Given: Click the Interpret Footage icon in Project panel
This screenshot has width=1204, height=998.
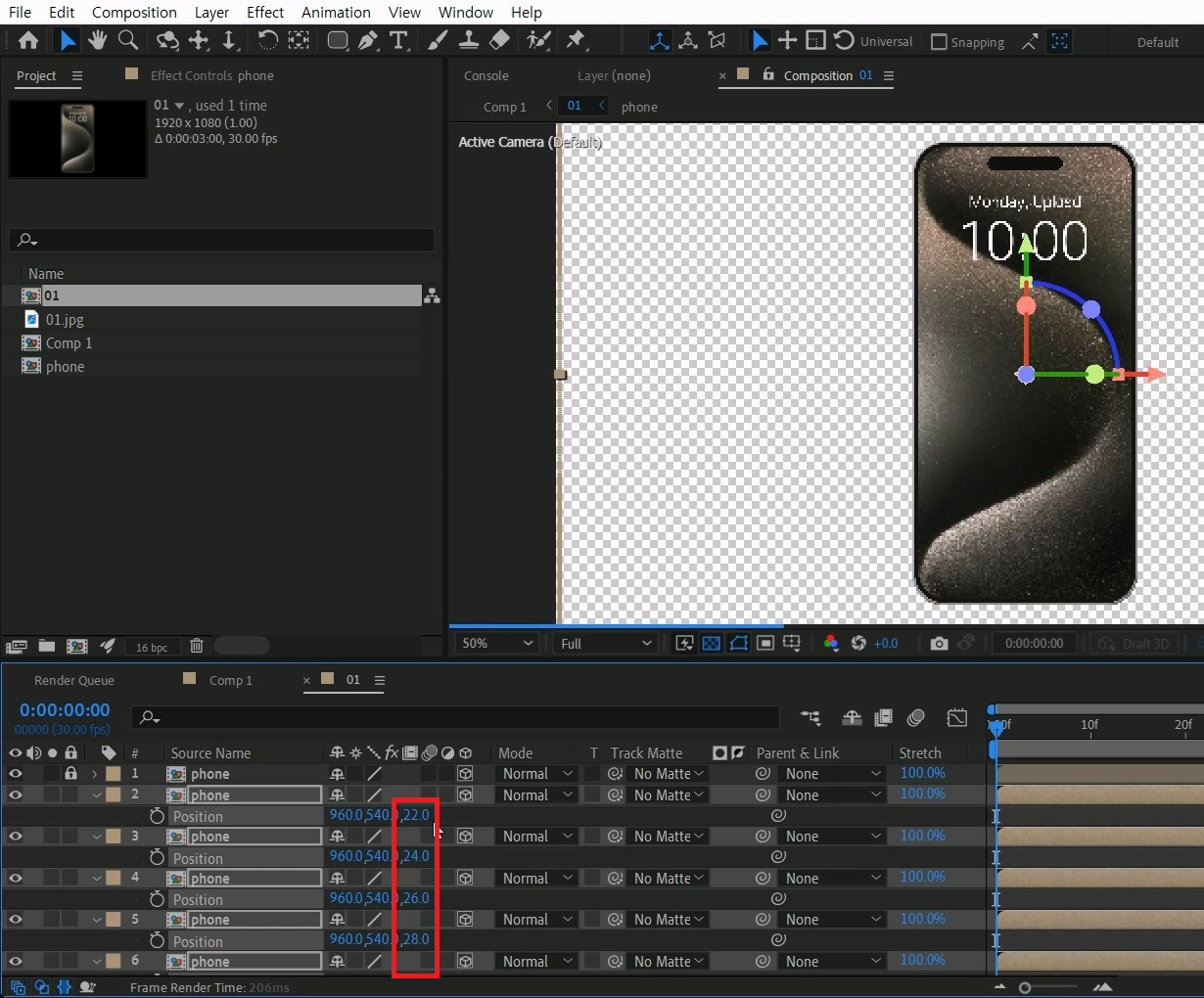Looking at the screenshot, I should click(x=16, y=646).
